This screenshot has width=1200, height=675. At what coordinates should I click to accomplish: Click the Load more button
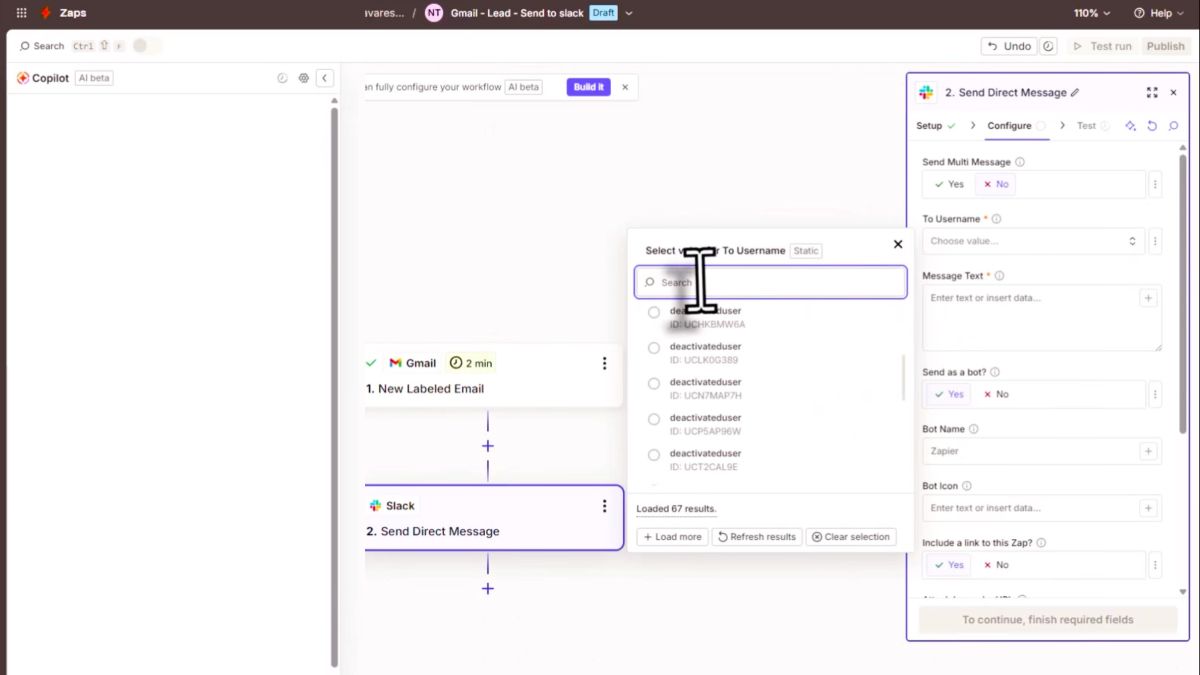[673, 537]
